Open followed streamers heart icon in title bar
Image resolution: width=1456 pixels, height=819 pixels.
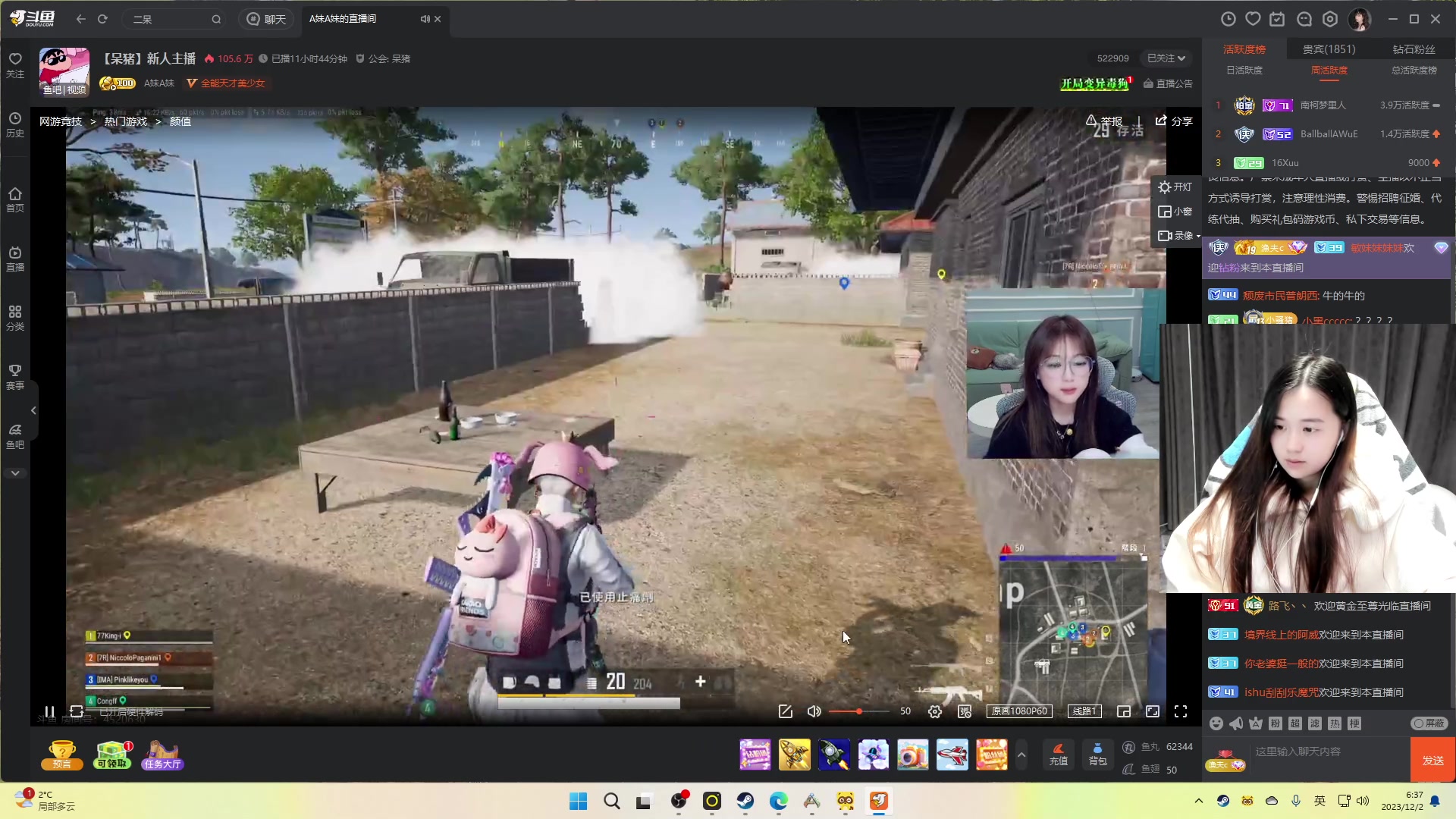point(1253,19)
